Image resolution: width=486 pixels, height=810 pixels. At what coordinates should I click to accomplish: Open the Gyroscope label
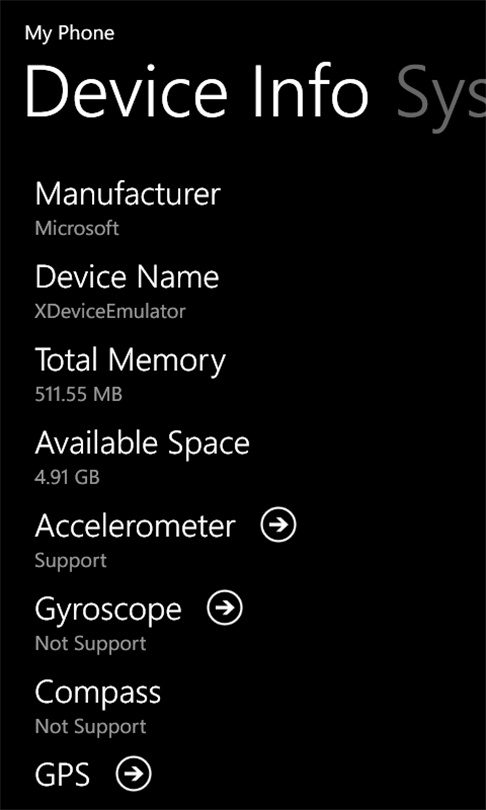pyautogui.click(x=108, y=610)
